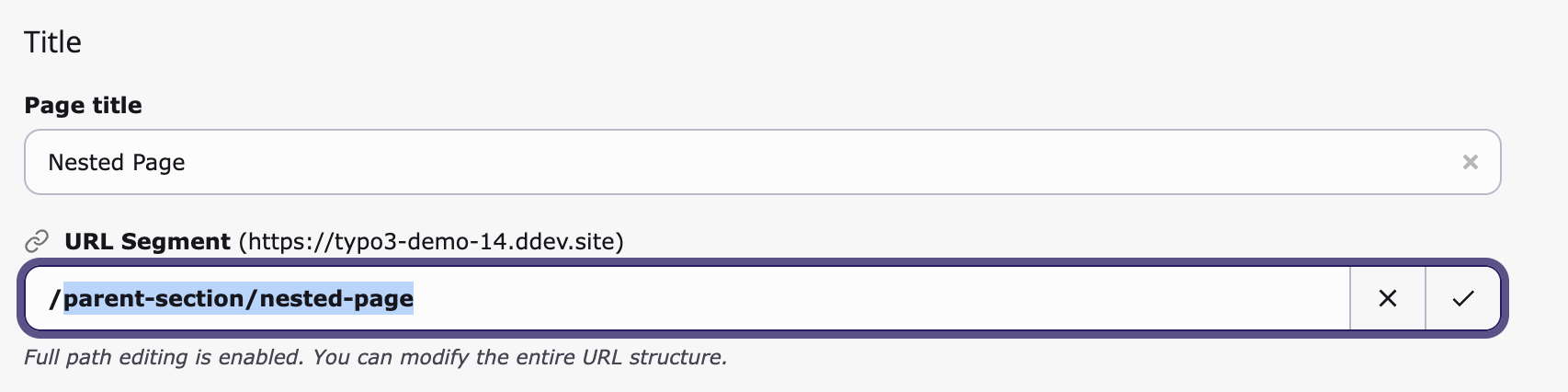1568x392 pixels.
Task: Click the "Full path editing is enabled" hint
Action: (x=164, y=357)
